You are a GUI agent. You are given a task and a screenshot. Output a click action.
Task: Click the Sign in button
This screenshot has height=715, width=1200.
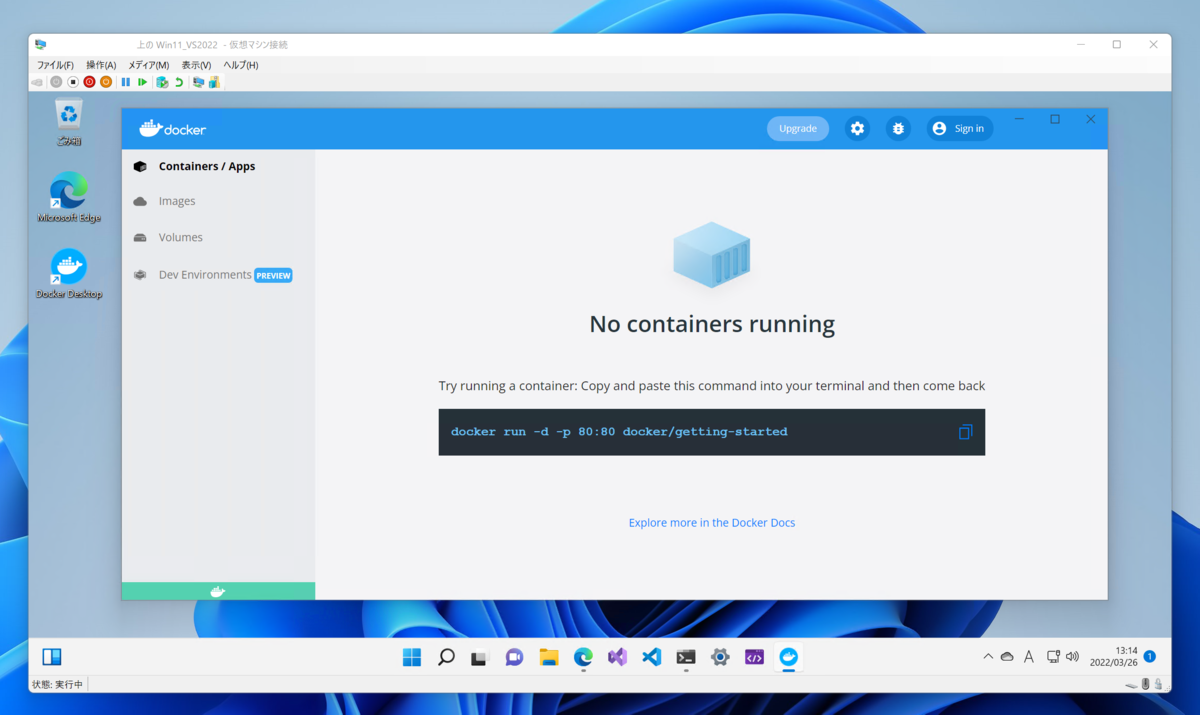(x=959, y=128)
